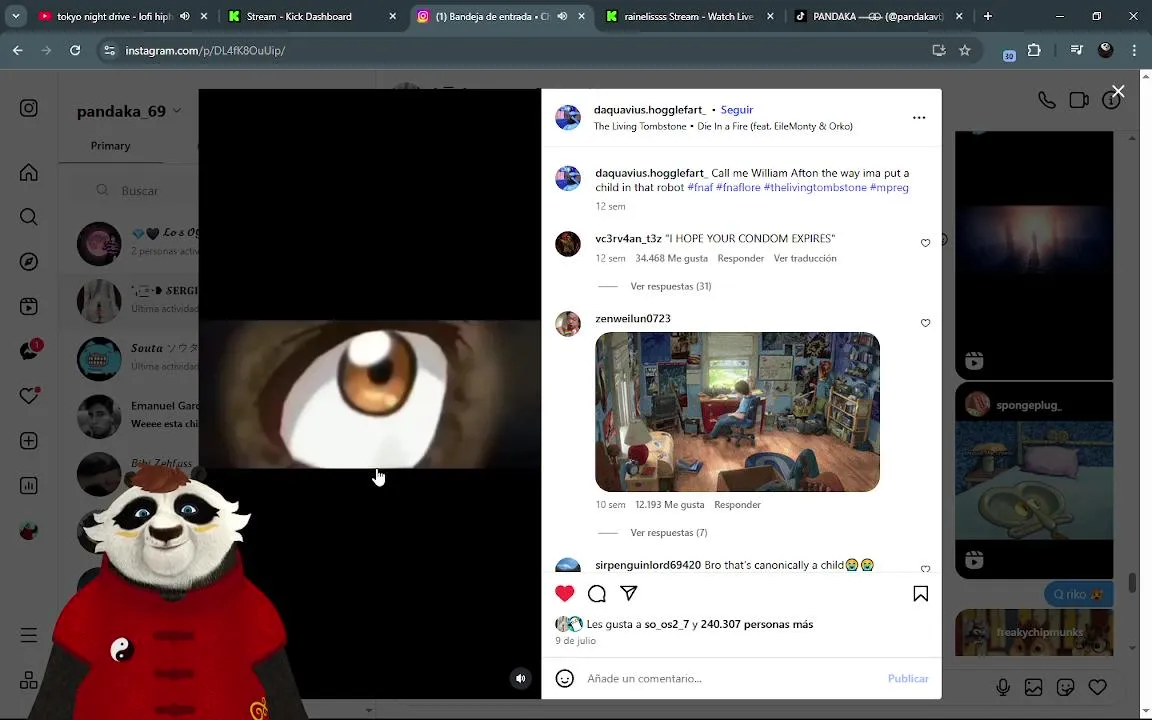The height and width of the screenshot is (720, 1152).
Task: Open the #fnaf hashtag link
Action: [699, 187]
